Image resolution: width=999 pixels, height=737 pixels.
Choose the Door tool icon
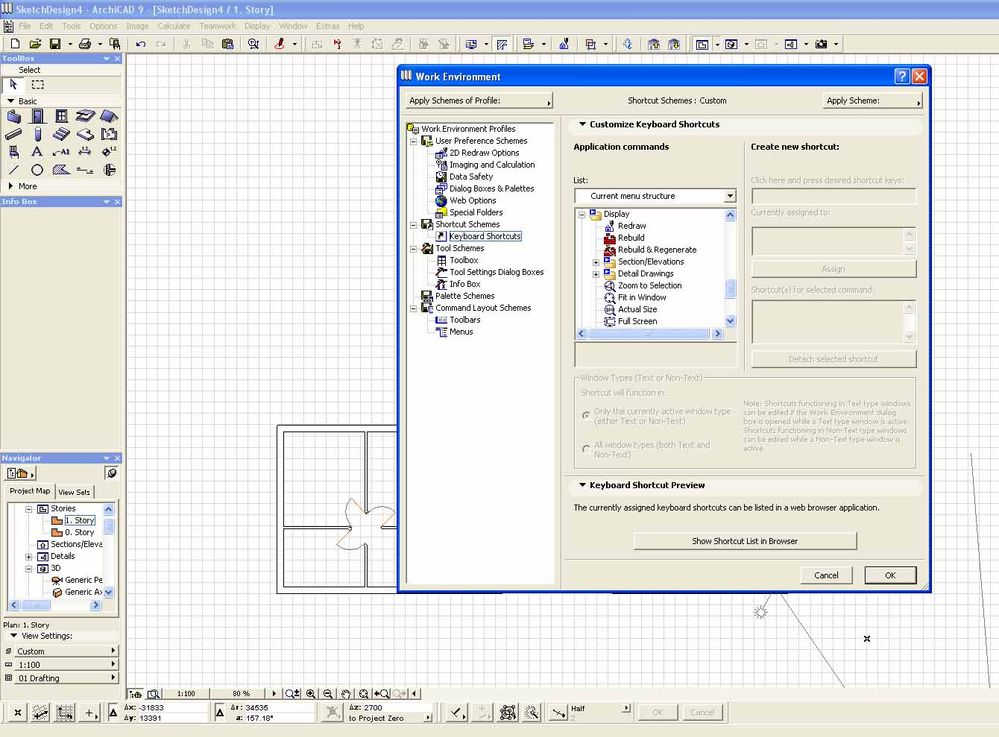tap(38, 116)
